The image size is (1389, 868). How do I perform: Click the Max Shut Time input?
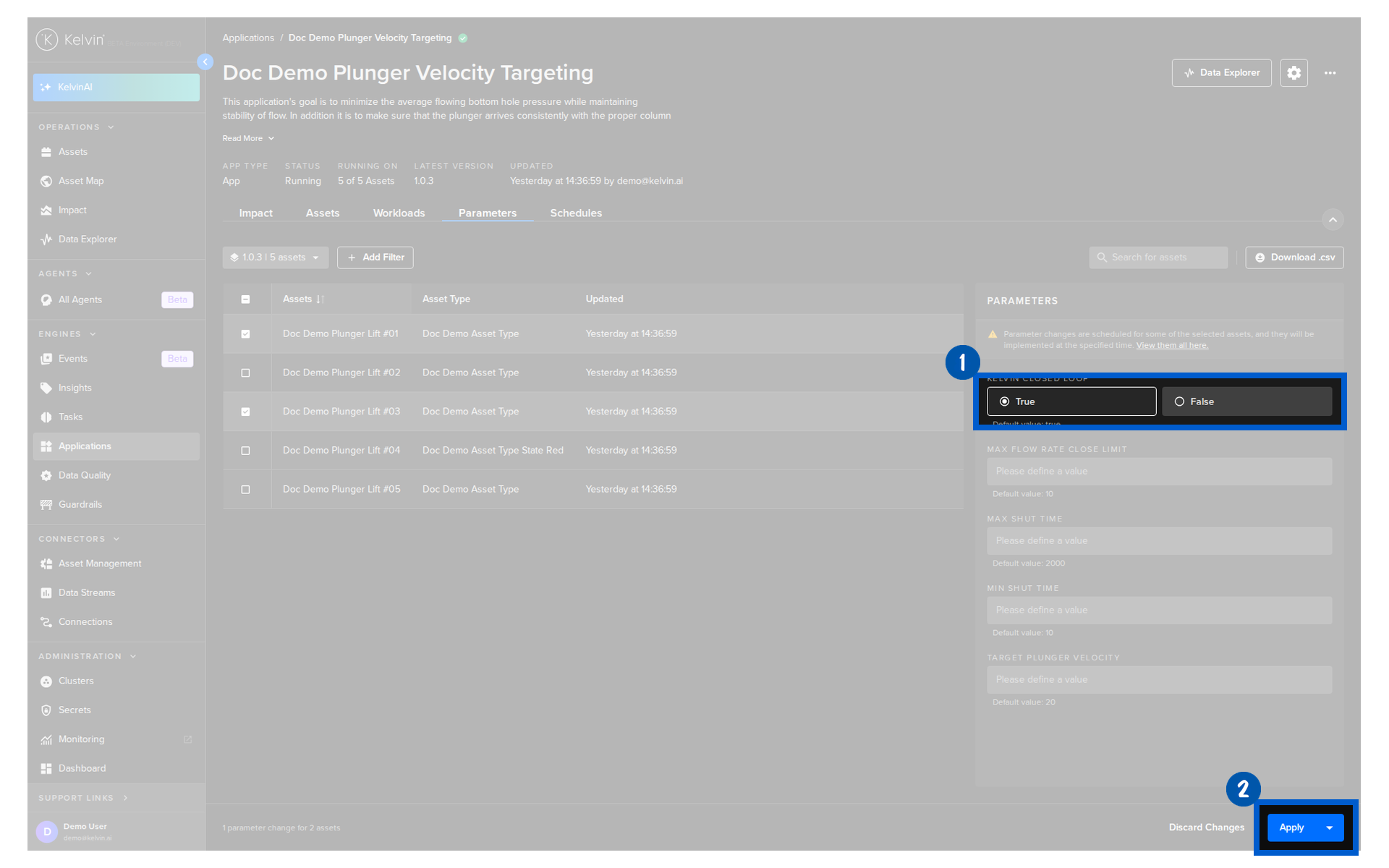1159,541
